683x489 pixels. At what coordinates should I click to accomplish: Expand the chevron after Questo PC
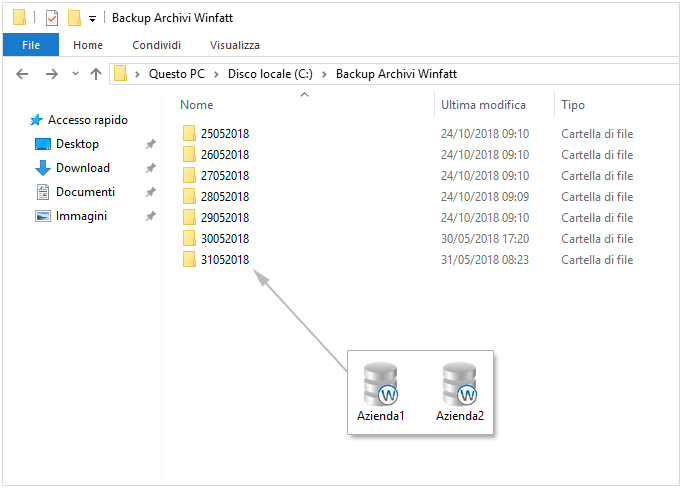216,74
